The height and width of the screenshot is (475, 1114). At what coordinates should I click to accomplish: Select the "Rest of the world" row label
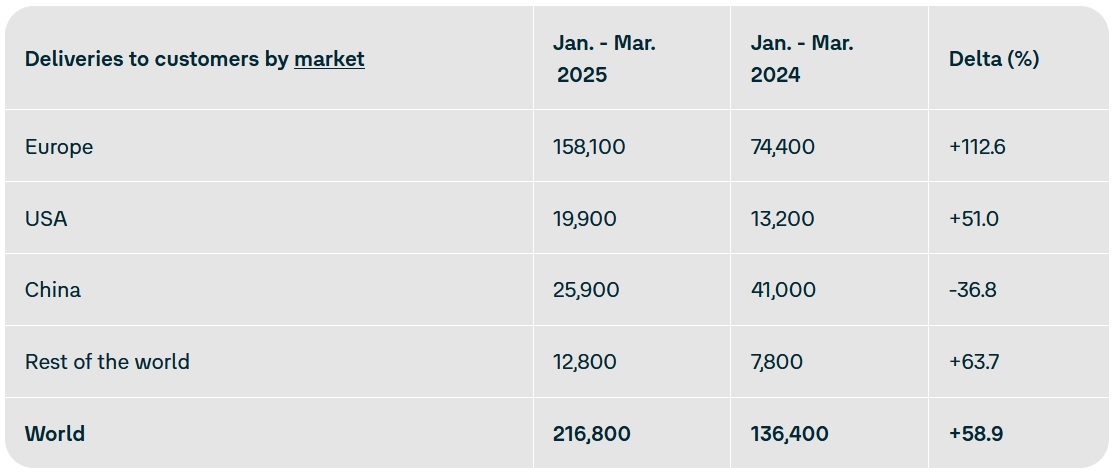point(107,362)
